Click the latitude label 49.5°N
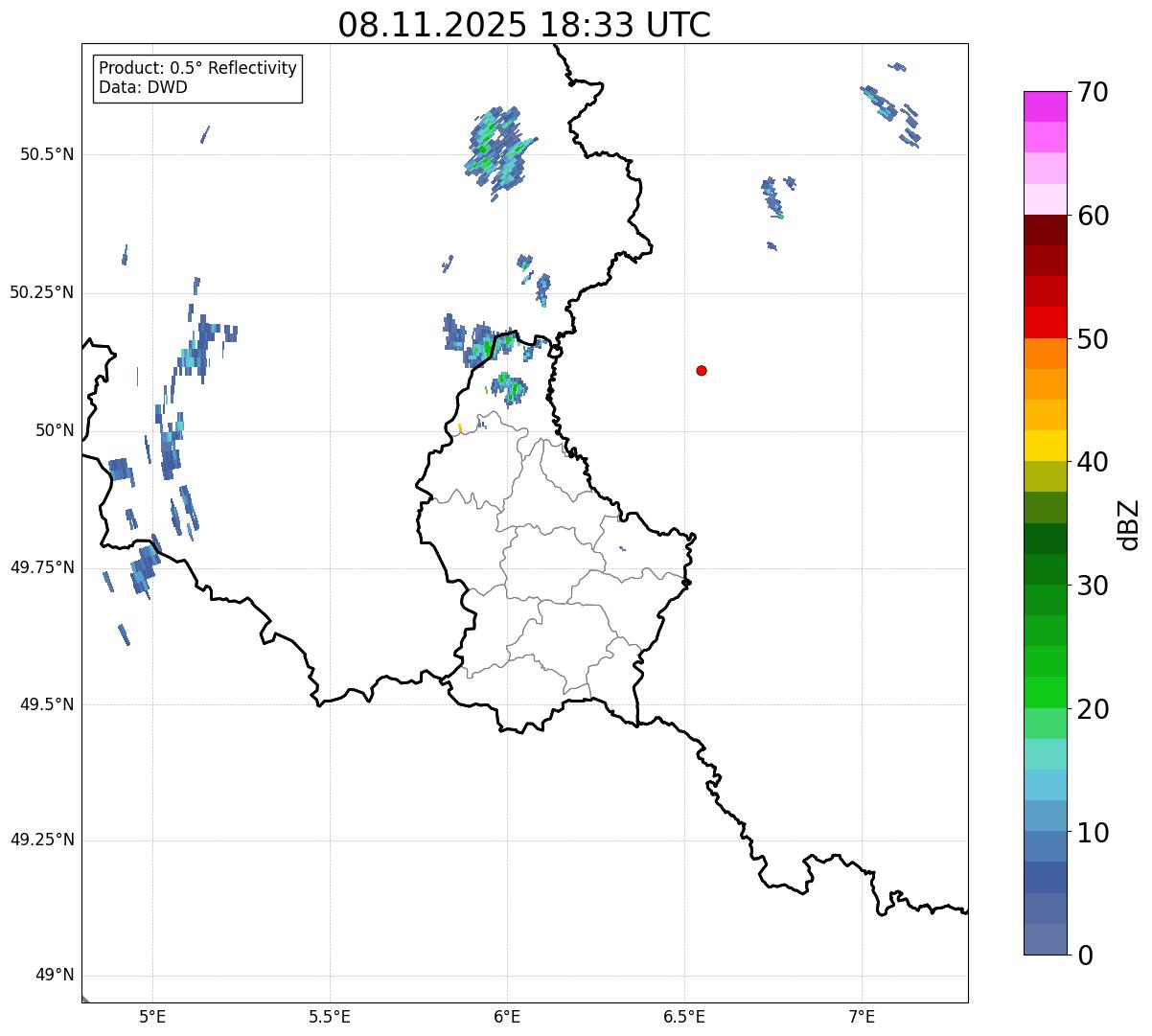Image resolution: width=1152 pixels, height=1036 pixels. coord(47,704)
